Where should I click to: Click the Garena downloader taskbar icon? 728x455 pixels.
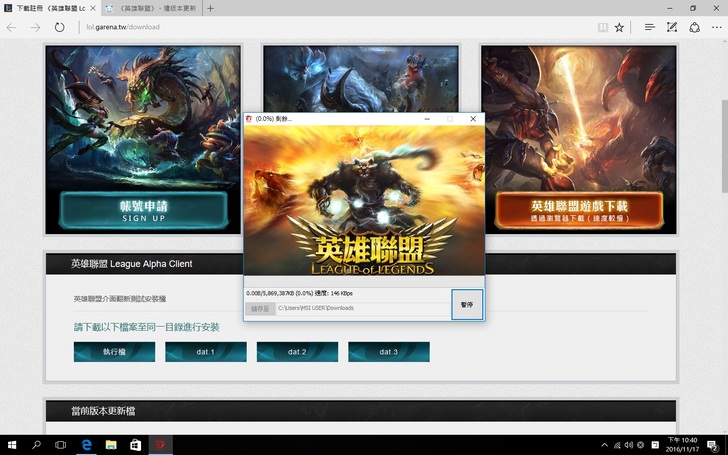[x=159, y=444]
